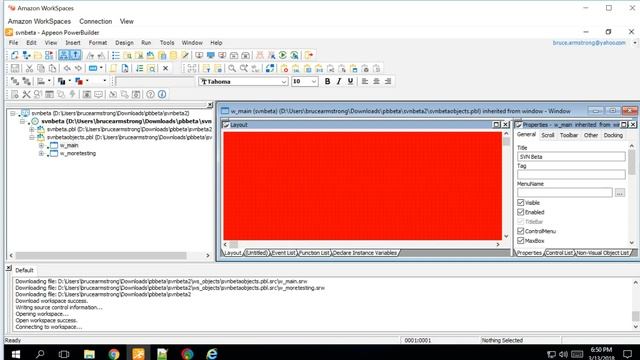Open the Function List tab
This screenshot has height=360, width=640.
pyautogui.click(x=314, y=253)
